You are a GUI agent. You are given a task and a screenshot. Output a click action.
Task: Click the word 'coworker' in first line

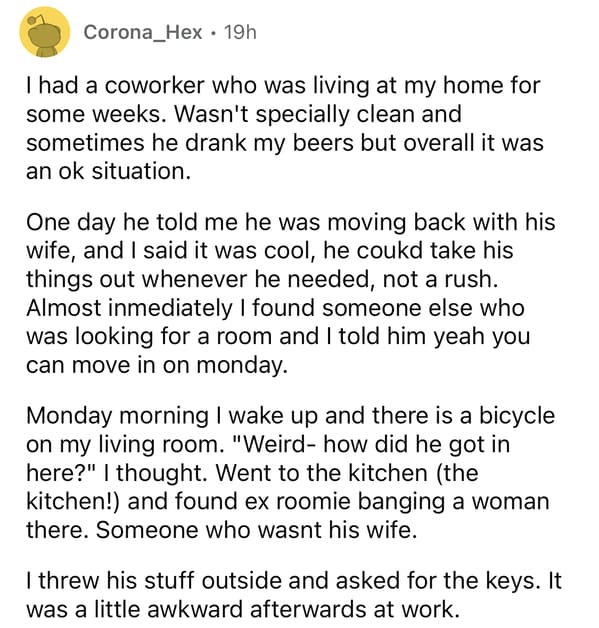(155, 86)
